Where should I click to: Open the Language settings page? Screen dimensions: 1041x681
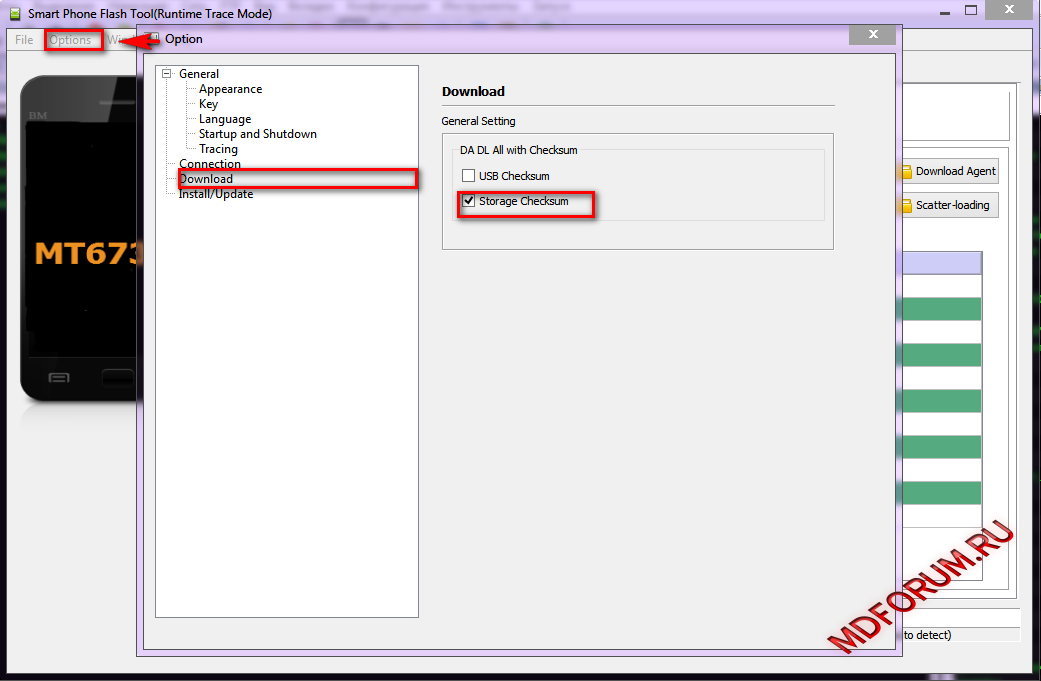click(x=225, y=119)
